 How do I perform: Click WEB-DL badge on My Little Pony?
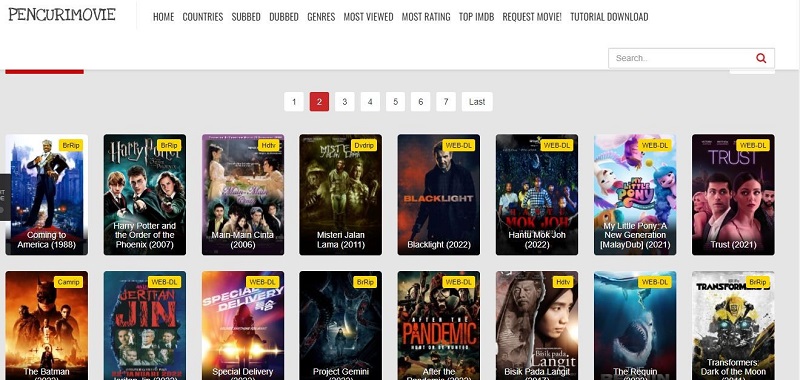(x=654, y=145)
